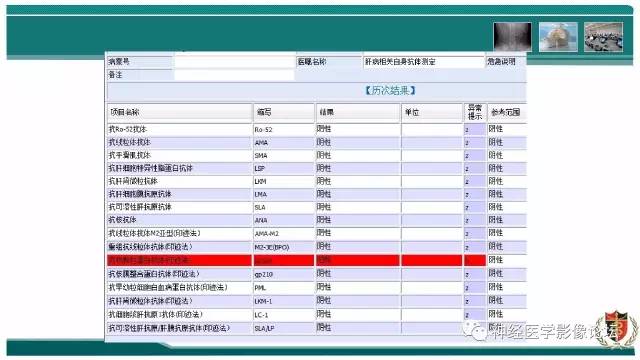Click the reference range cell in PML row

coord(507,287)
